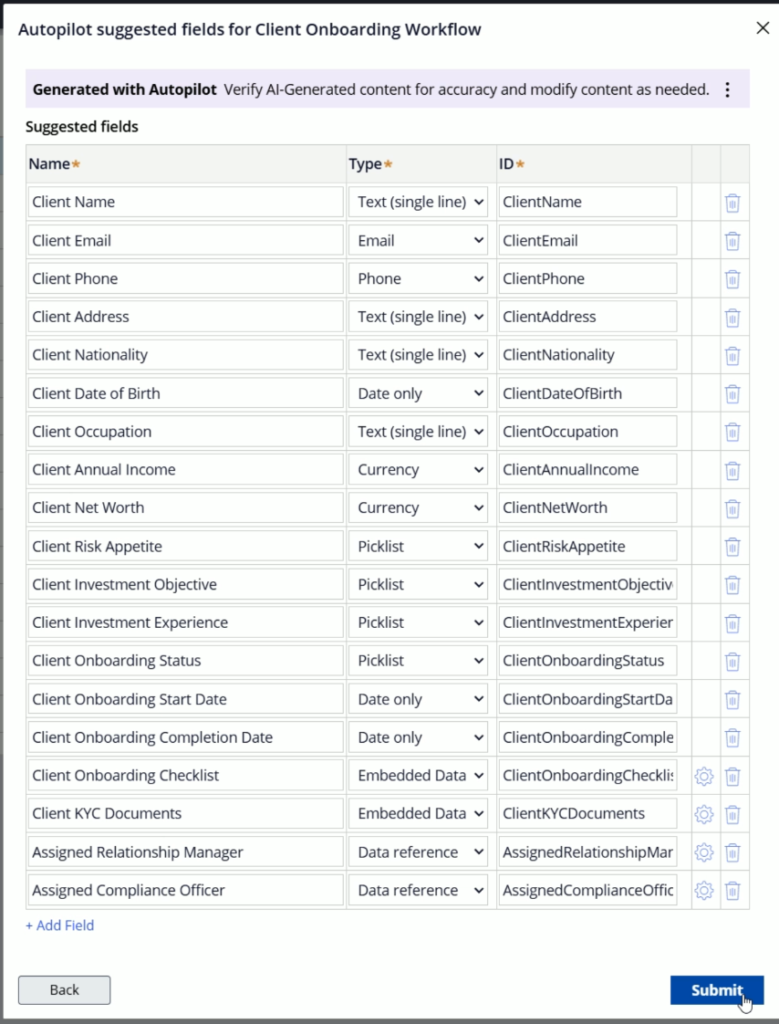Click the ClientOccupation ID field
Viewport: 779px width, 1024px height.
tap(587, 432)
